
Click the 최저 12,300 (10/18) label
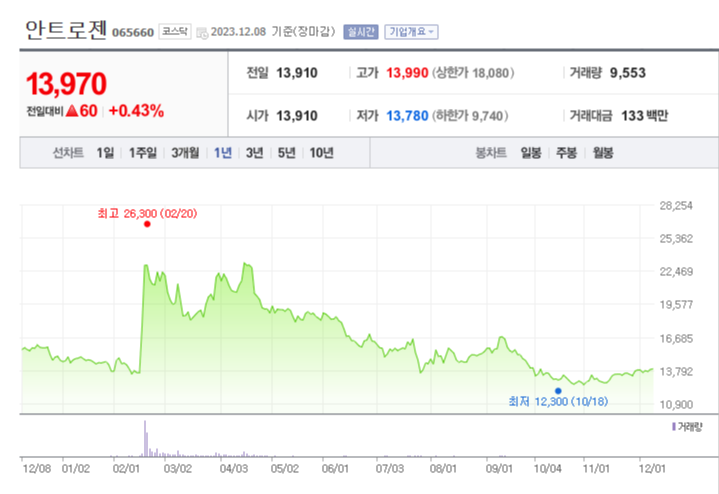(558, 402)
